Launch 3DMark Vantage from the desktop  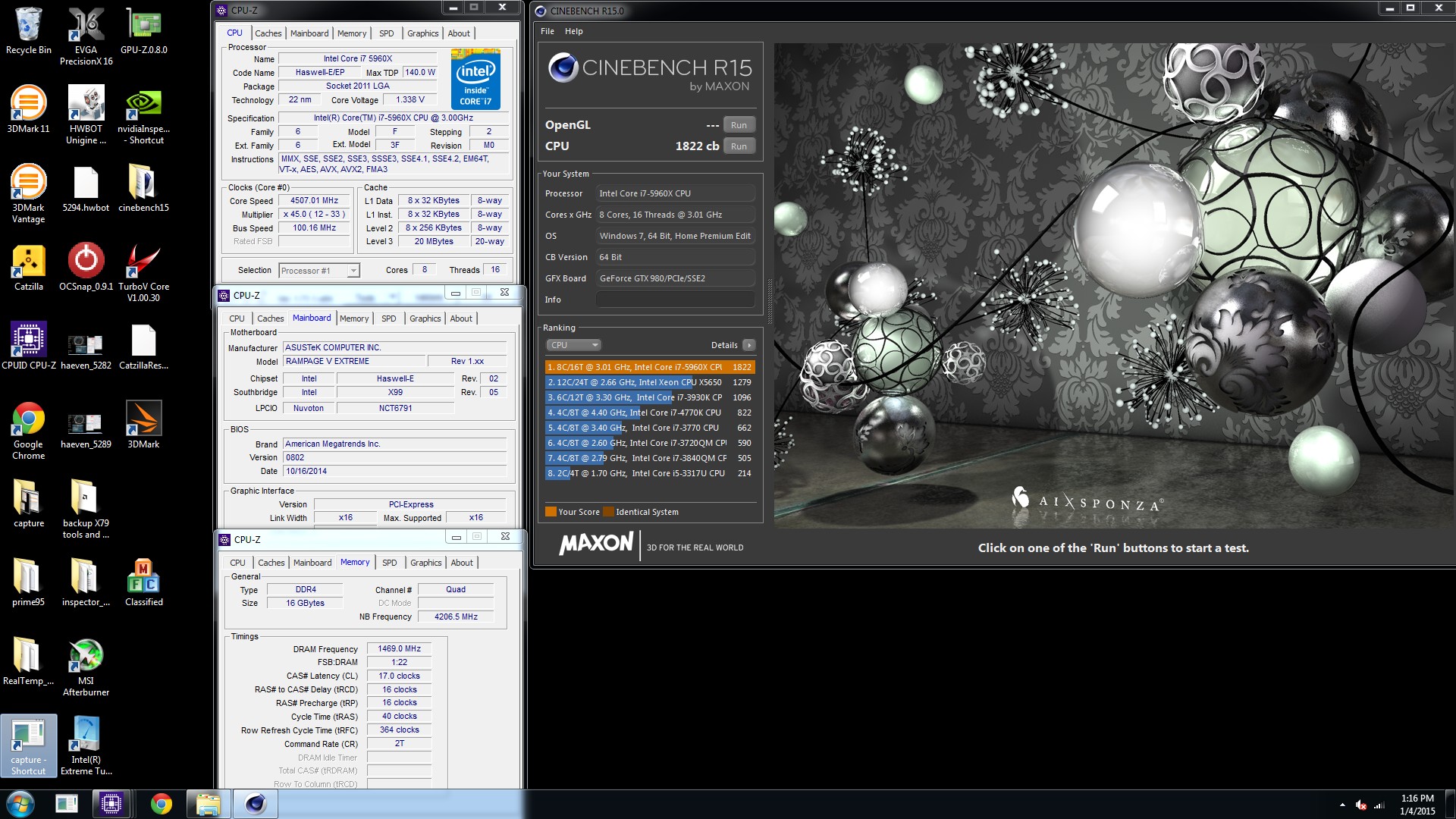[x=28, y=194]
